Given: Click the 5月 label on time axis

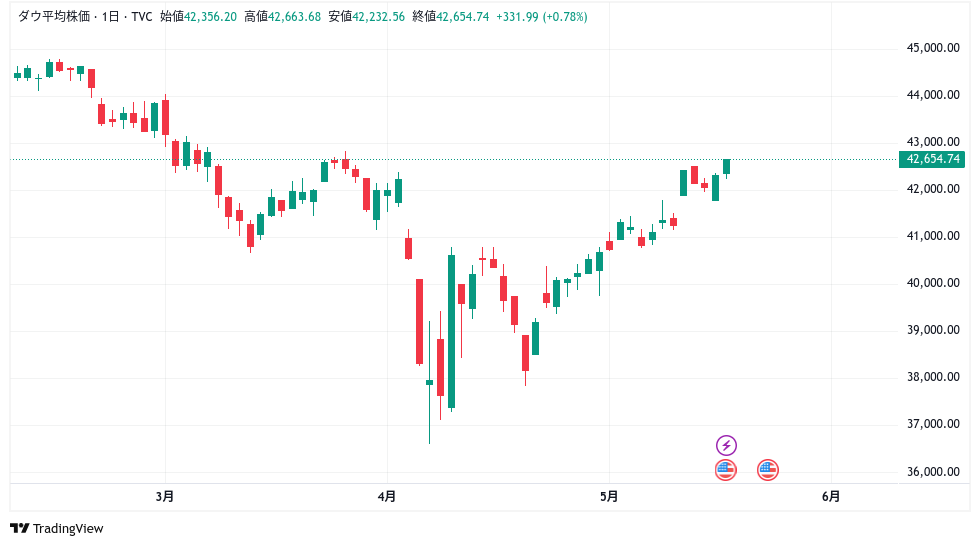Looking at the screenshot, I should [609, 496].
